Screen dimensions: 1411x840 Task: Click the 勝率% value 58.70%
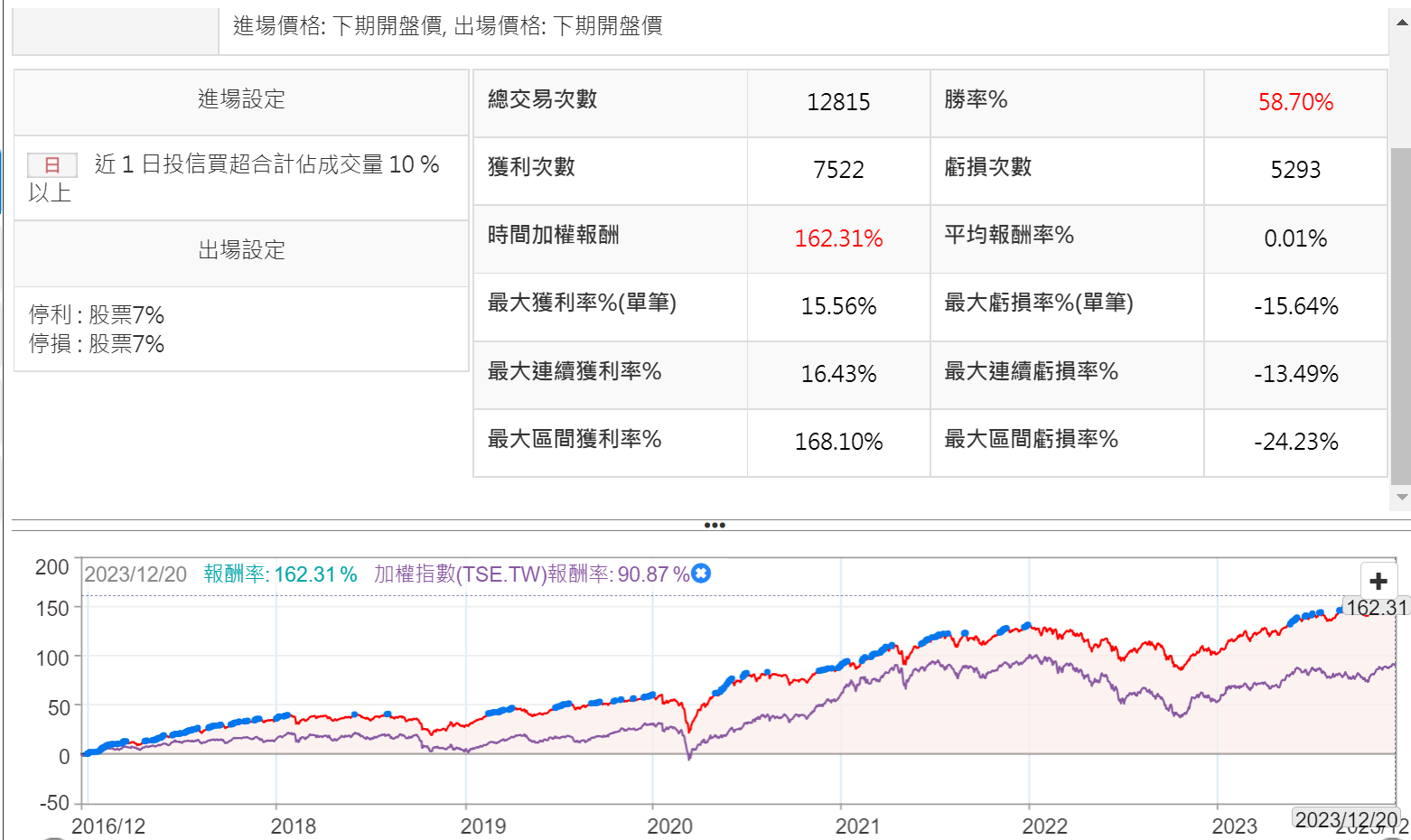pyautogui.click(x=1295, y=102)
